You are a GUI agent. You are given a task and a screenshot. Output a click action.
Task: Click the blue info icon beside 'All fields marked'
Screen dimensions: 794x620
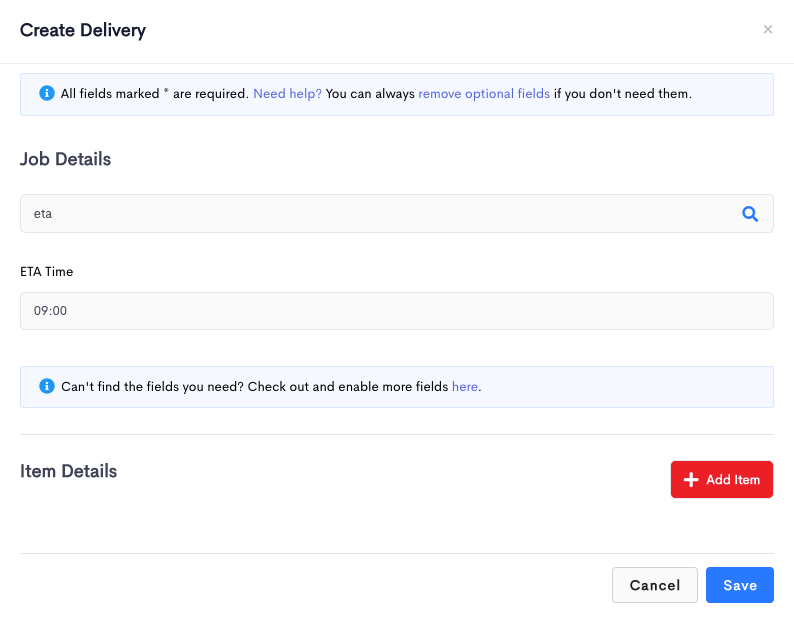point(47,93)
